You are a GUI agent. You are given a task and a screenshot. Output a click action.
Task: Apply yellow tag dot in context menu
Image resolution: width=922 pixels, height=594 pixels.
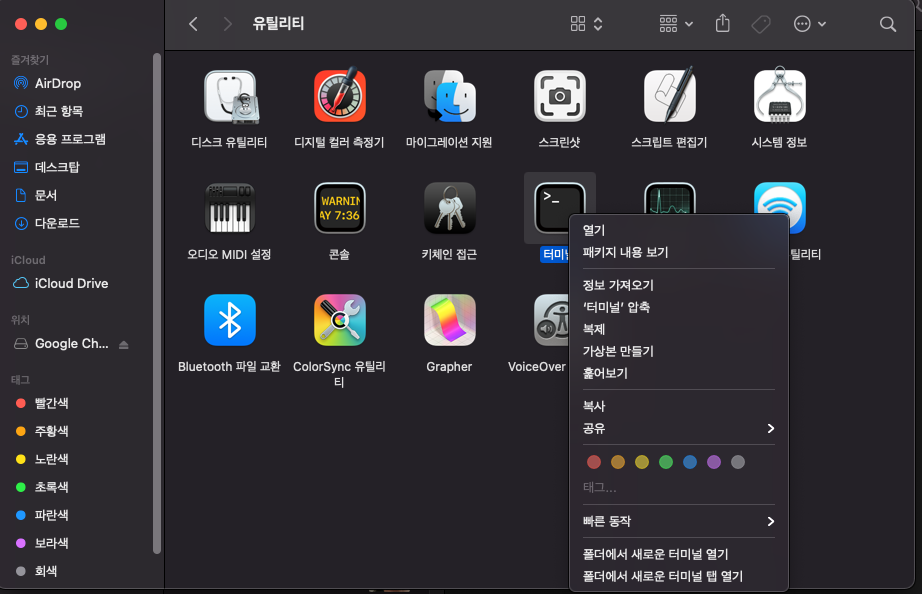pos(642,462)
